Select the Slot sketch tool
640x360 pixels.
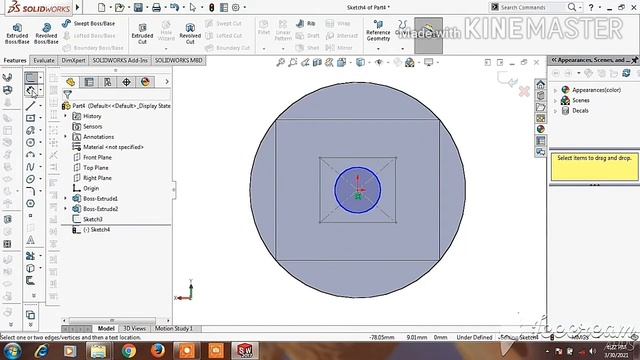click(x=31, y=130)
